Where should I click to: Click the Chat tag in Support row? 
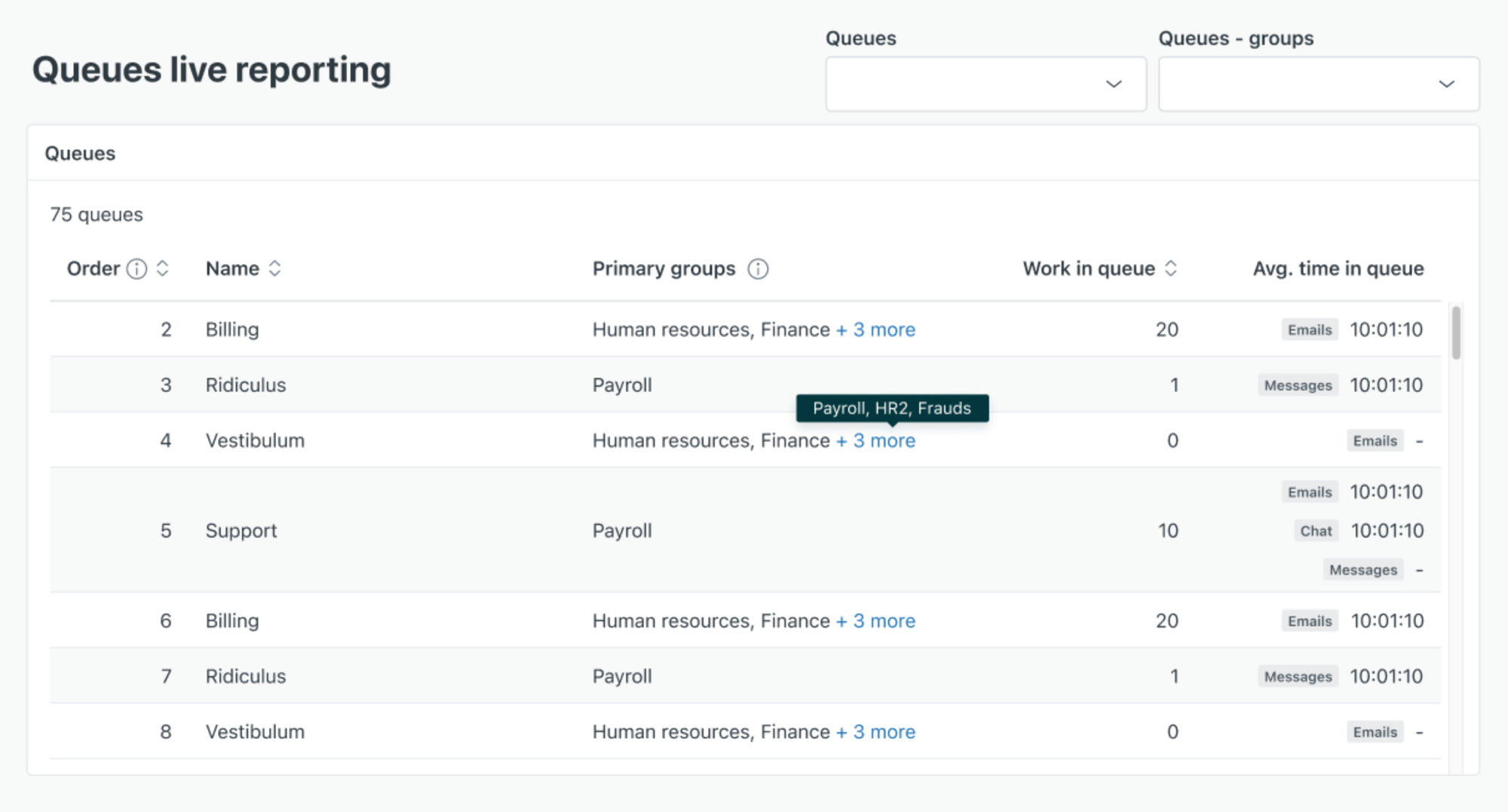point(1316,531)
